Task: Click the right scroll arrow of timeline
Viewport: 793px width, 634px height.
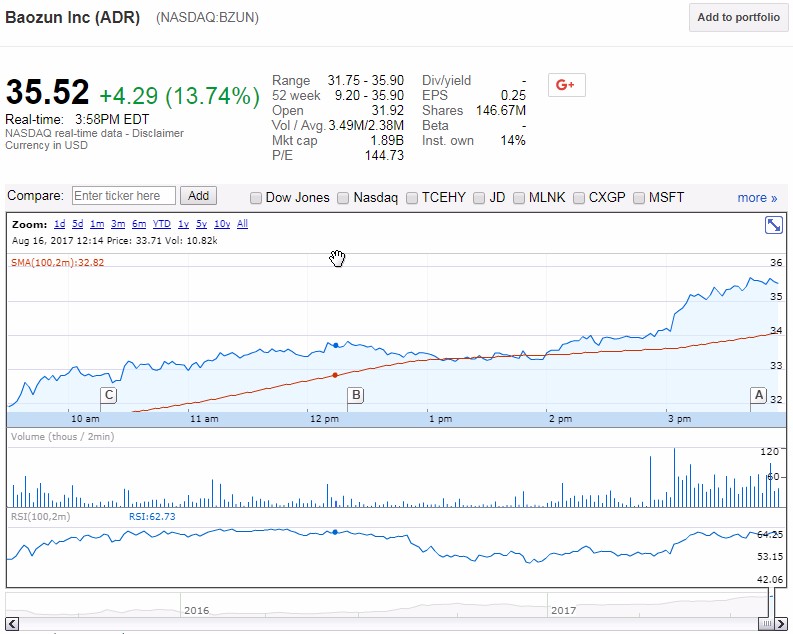Action: point(781,624)
